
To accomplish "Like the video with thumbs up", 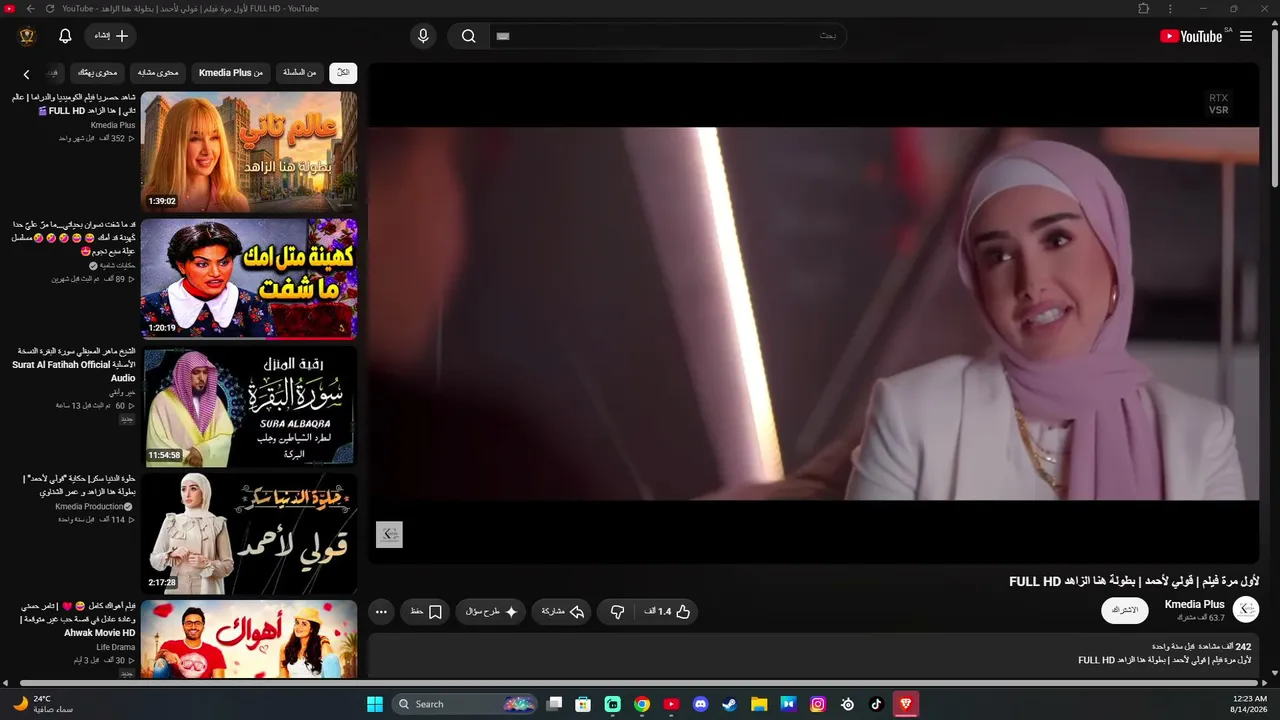I will click(668, 611).
